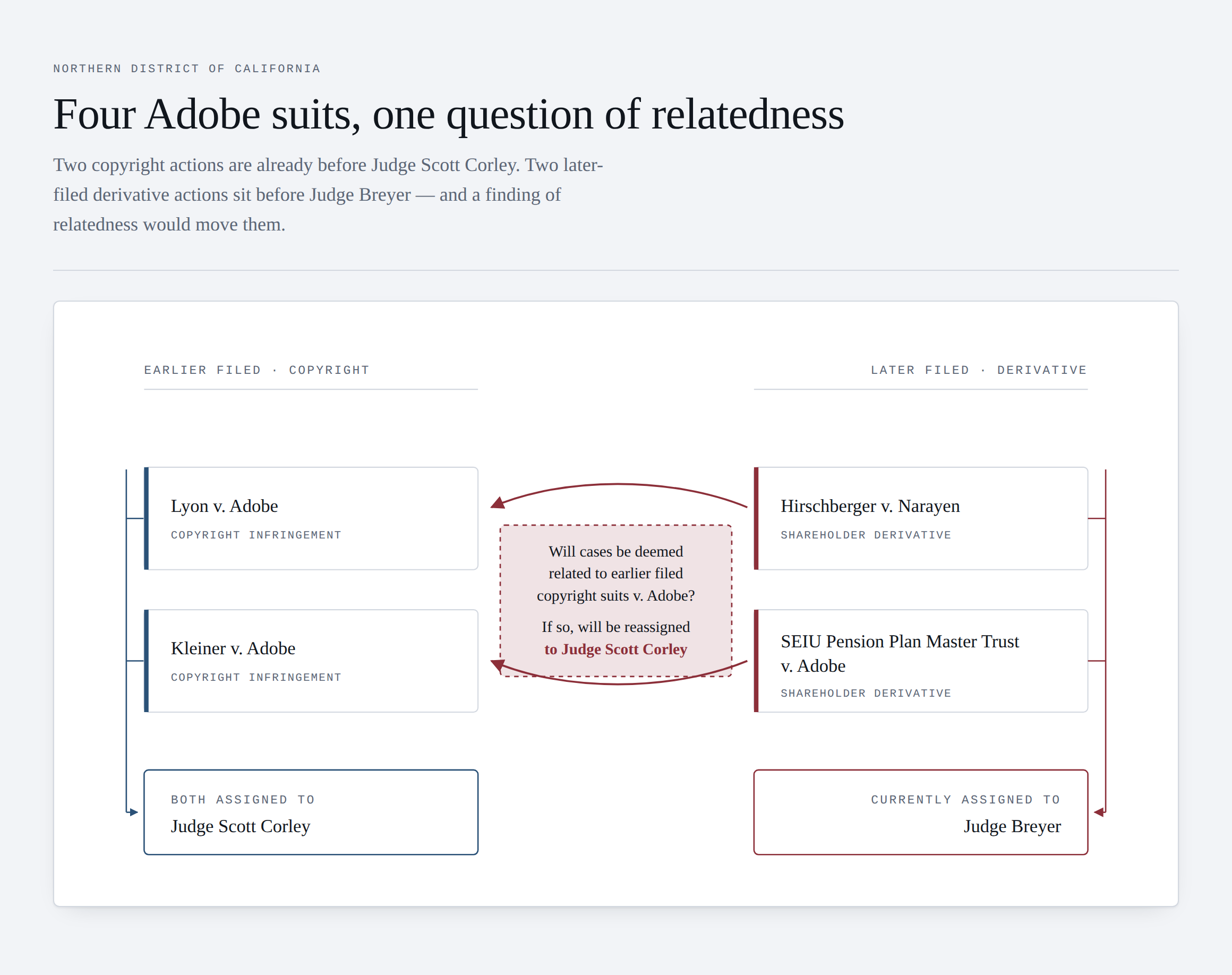Click the 'to Judge Scott Corley' red text
Viewport: 1232px width, 975px height.
[615, 649]
